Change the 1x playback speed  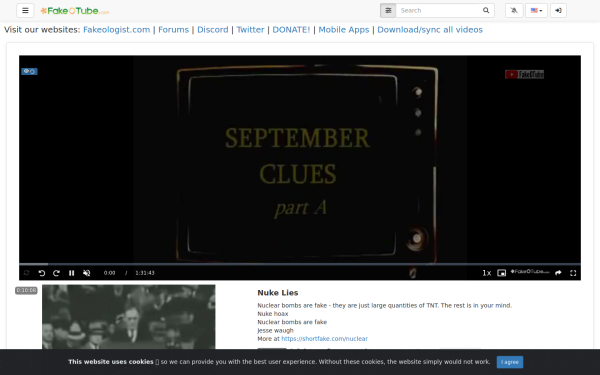pyautogui.click(x=486, y=273)
